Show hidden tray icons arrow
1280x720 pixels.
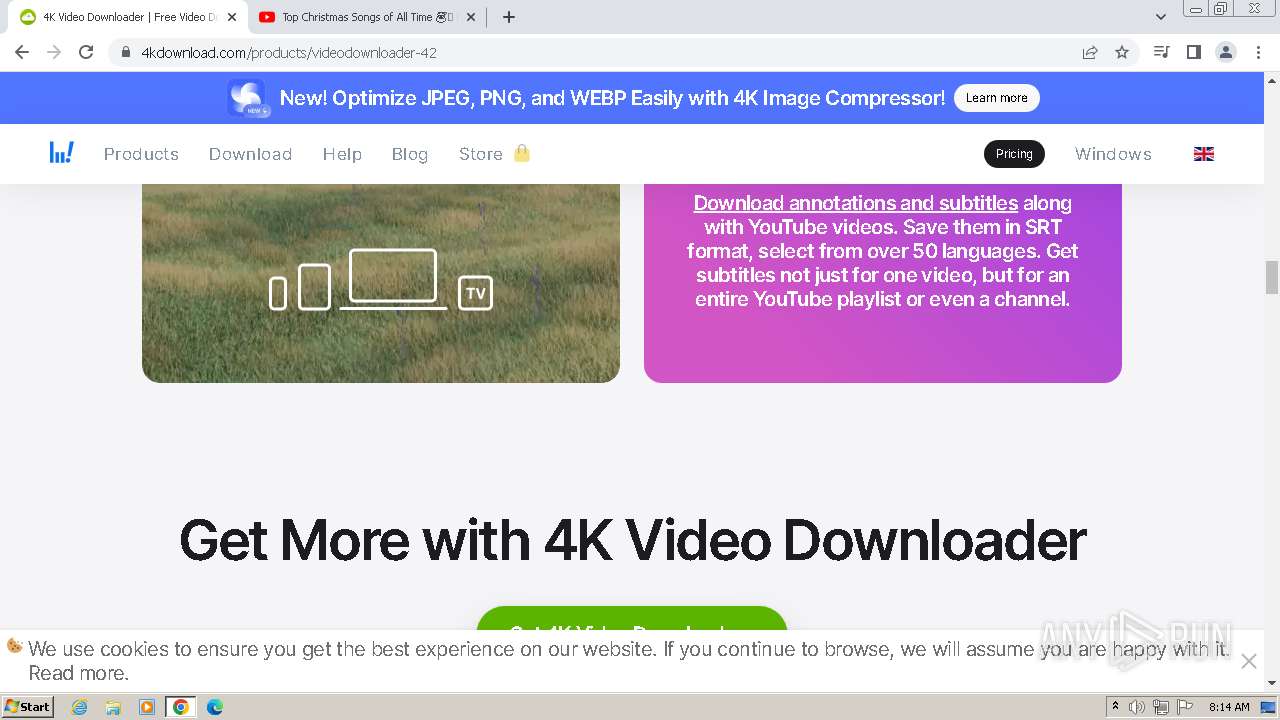coord(1115,706)
